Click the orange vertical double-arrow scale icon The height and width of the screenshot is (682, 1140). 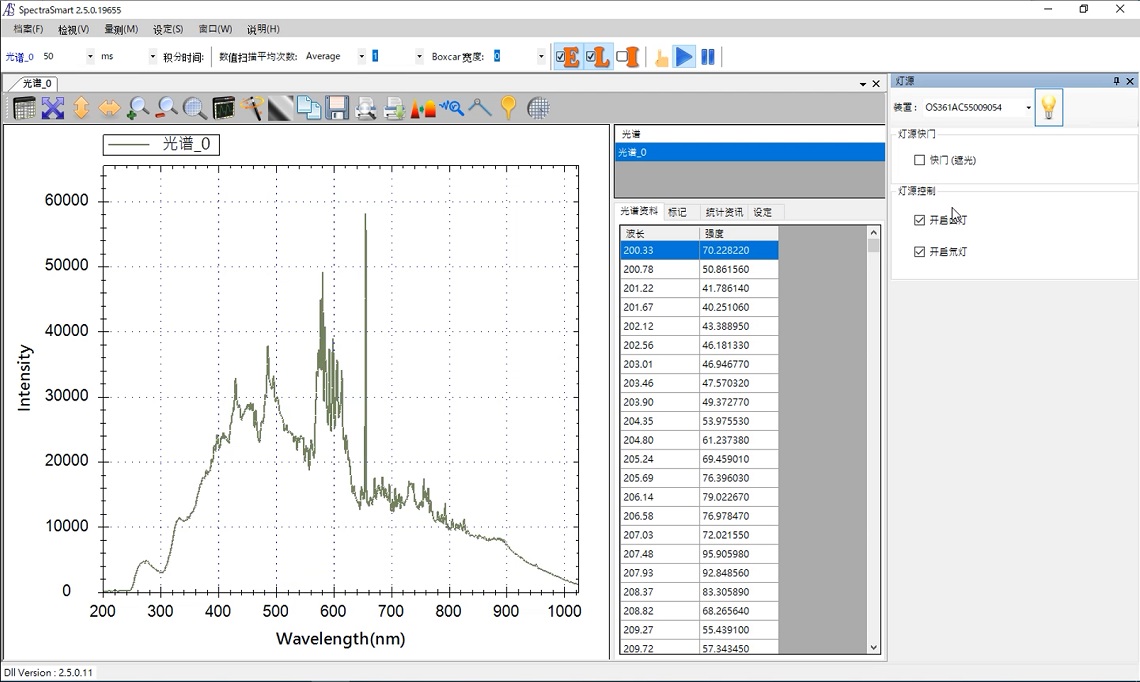click(x=81, y=108)
